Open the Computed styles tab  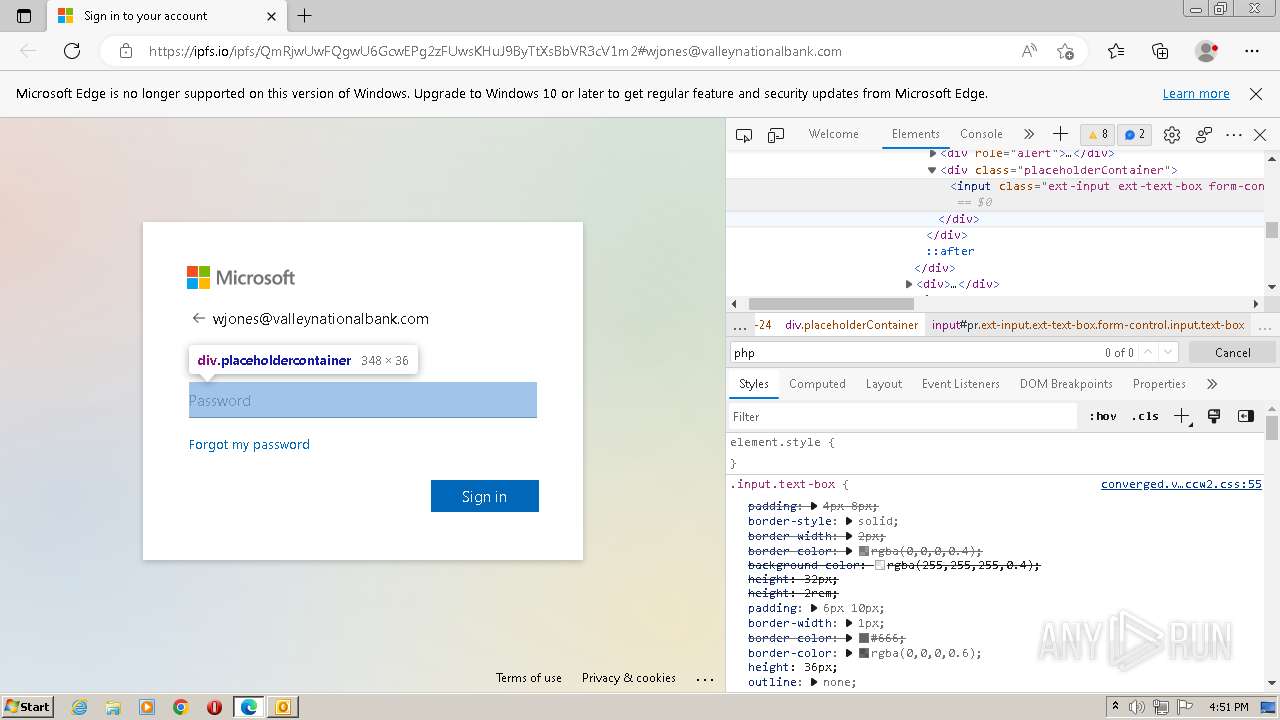(817, 384)
